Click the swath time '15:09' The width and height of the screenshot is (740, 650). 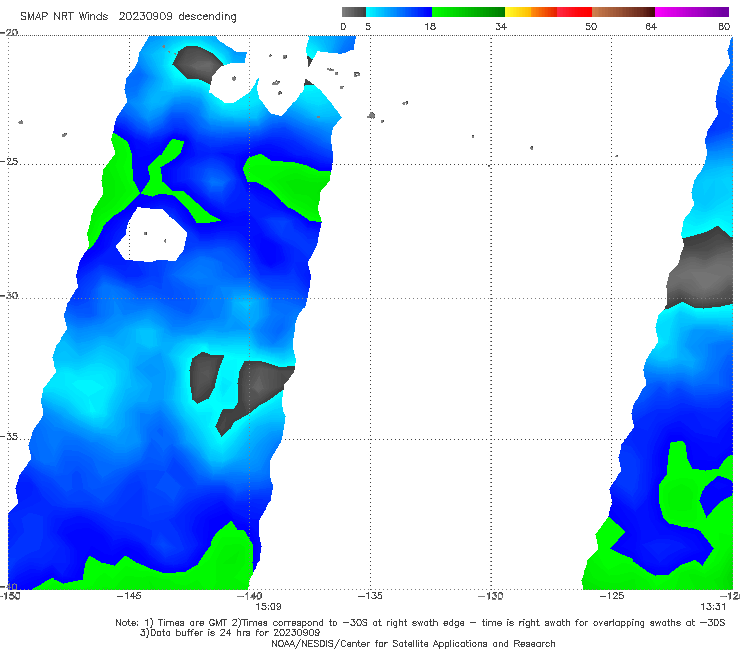click(269, 607)
